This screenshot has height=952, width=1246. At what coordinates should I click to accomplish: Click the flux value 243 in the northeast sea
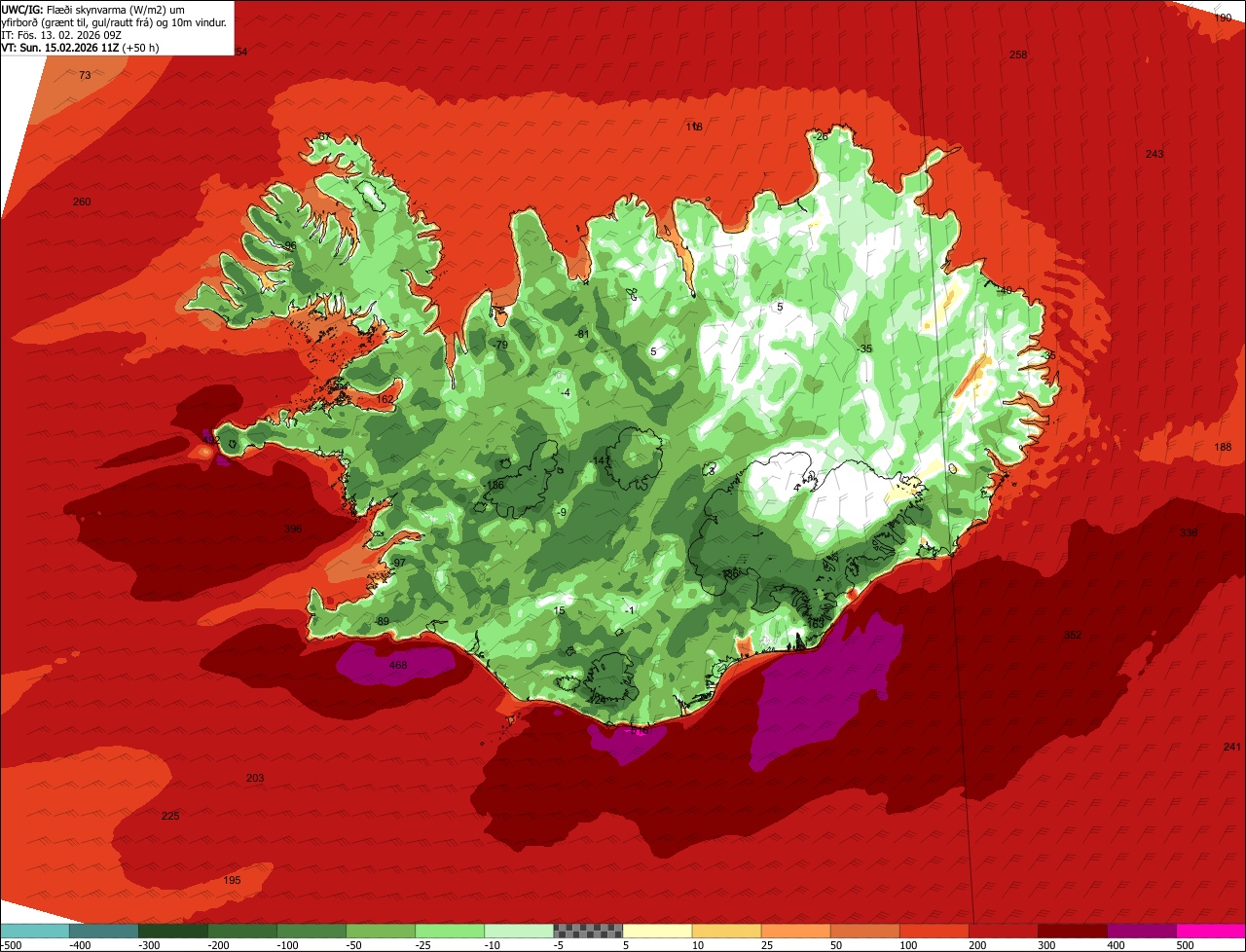tap(1154, 155)
